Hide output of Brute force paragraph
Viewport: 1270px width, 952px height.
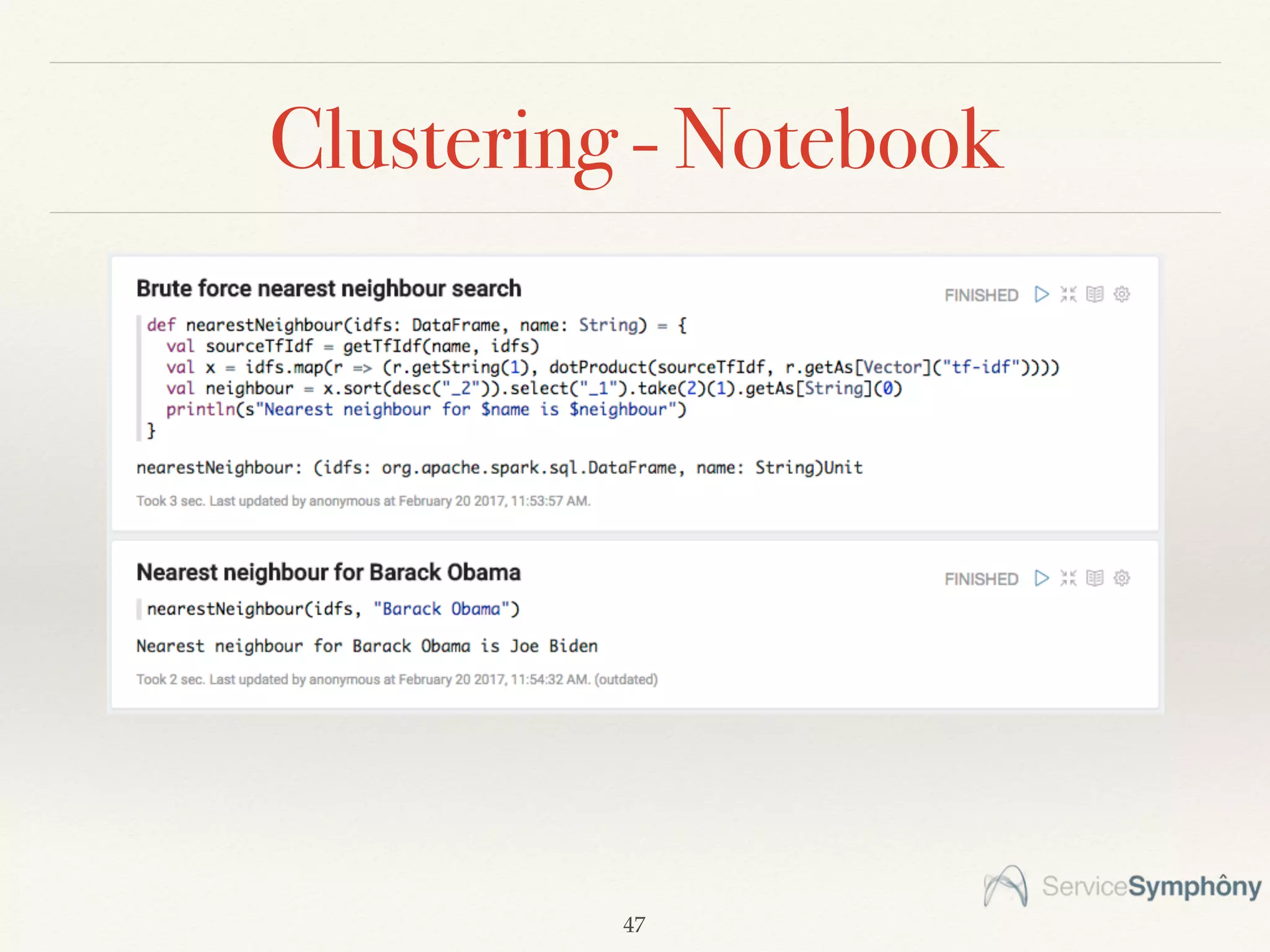(1095, 294)
